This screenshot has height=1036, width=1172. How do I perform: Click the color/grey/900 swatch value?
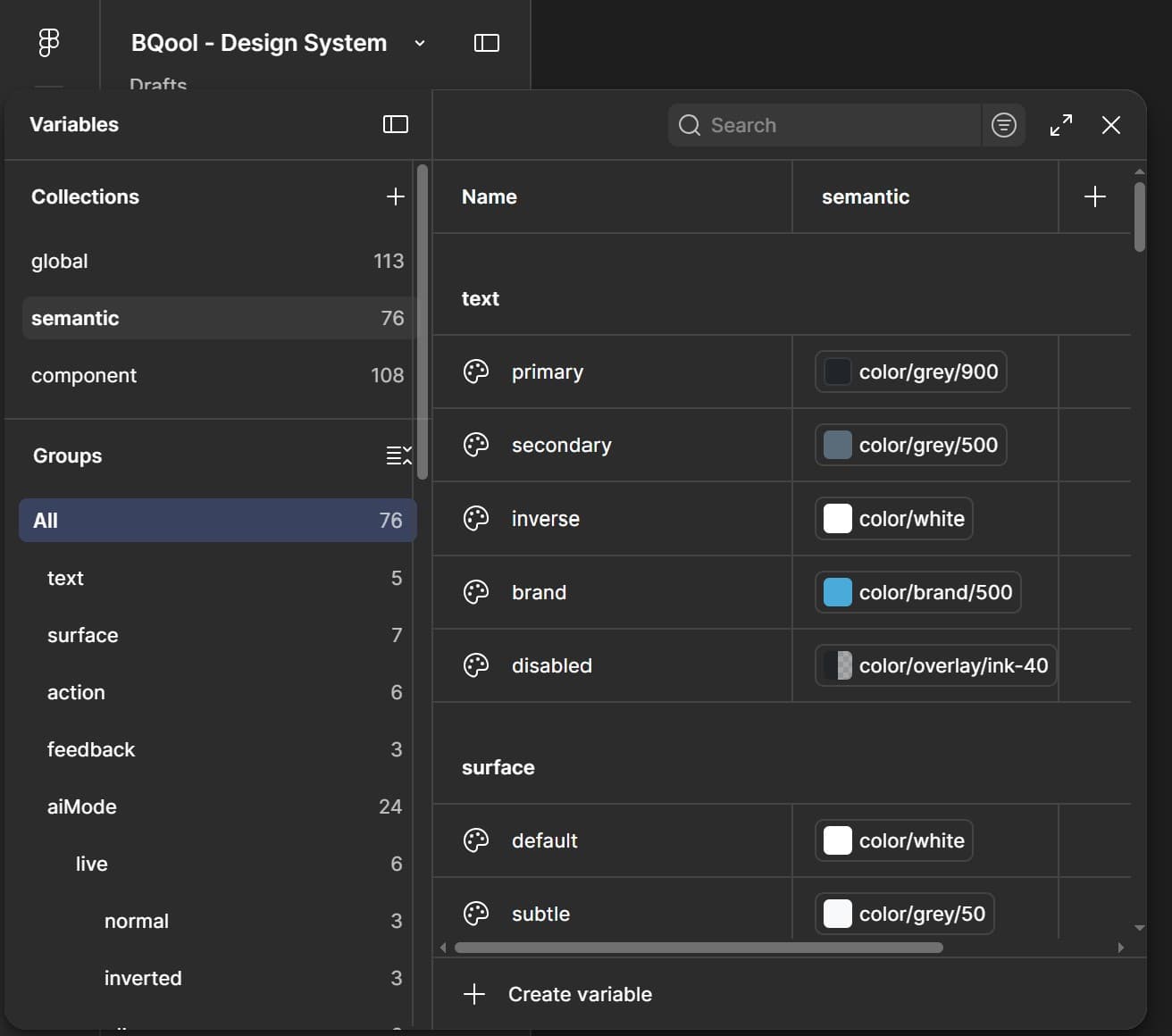coord(911,372)
